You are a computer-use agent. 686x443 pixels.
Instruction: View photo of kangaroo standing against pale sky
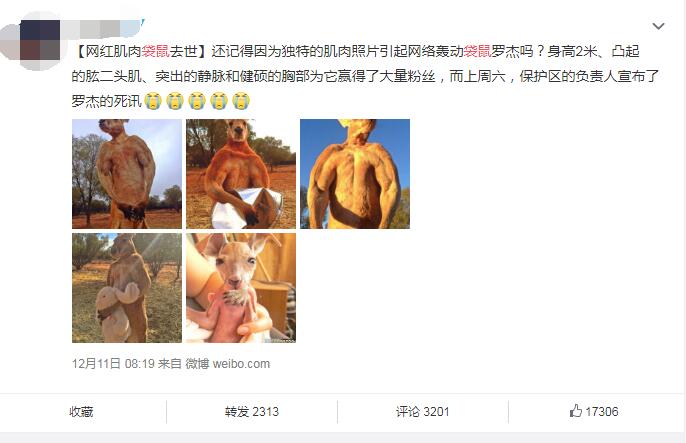127,174
